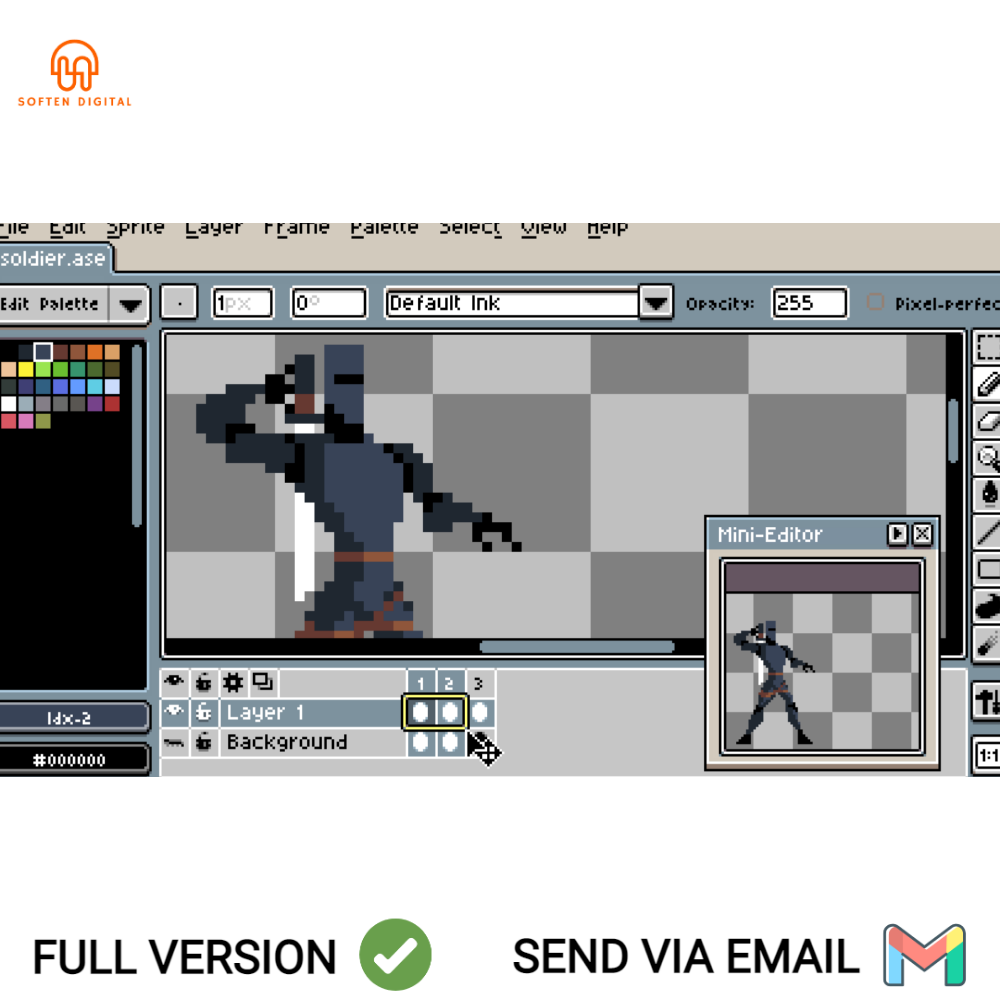
Task: Lock Layer 1 with the padlock
Action: coord(203,712)
